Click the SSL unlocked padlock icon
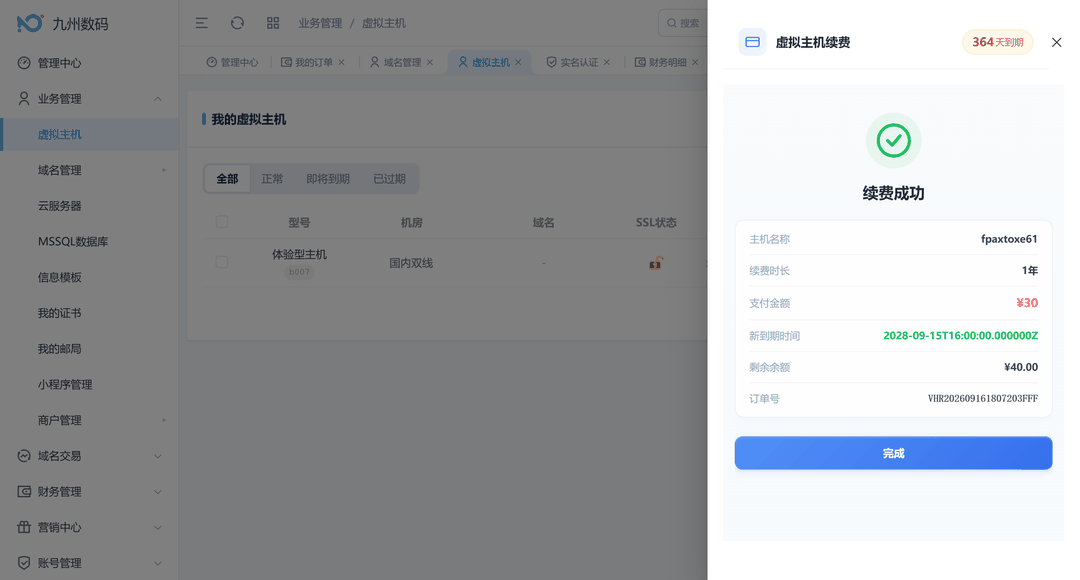Image resolution: width=1080 pixels, height=580 pixels. click(x=656, y=262)
